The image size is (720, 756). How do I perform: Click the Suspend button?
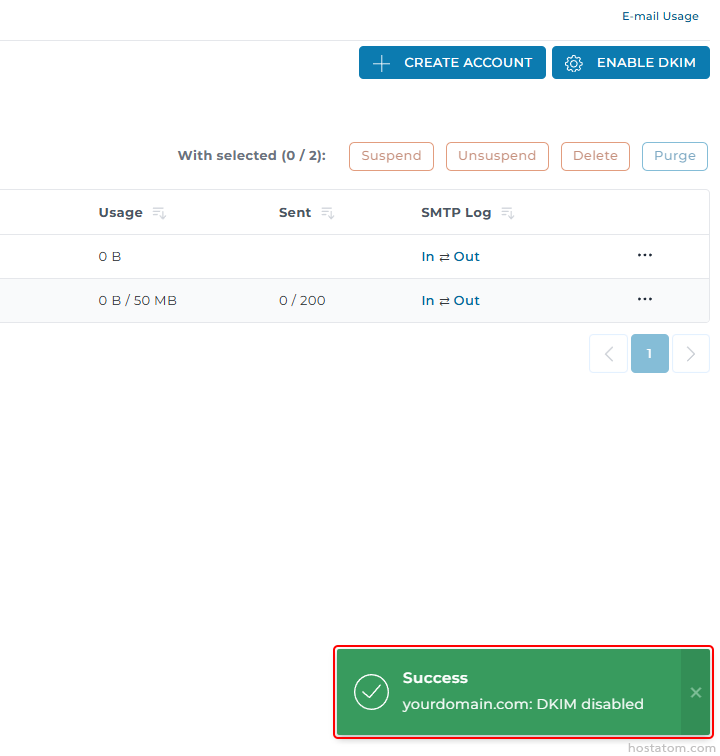[391, 156]
